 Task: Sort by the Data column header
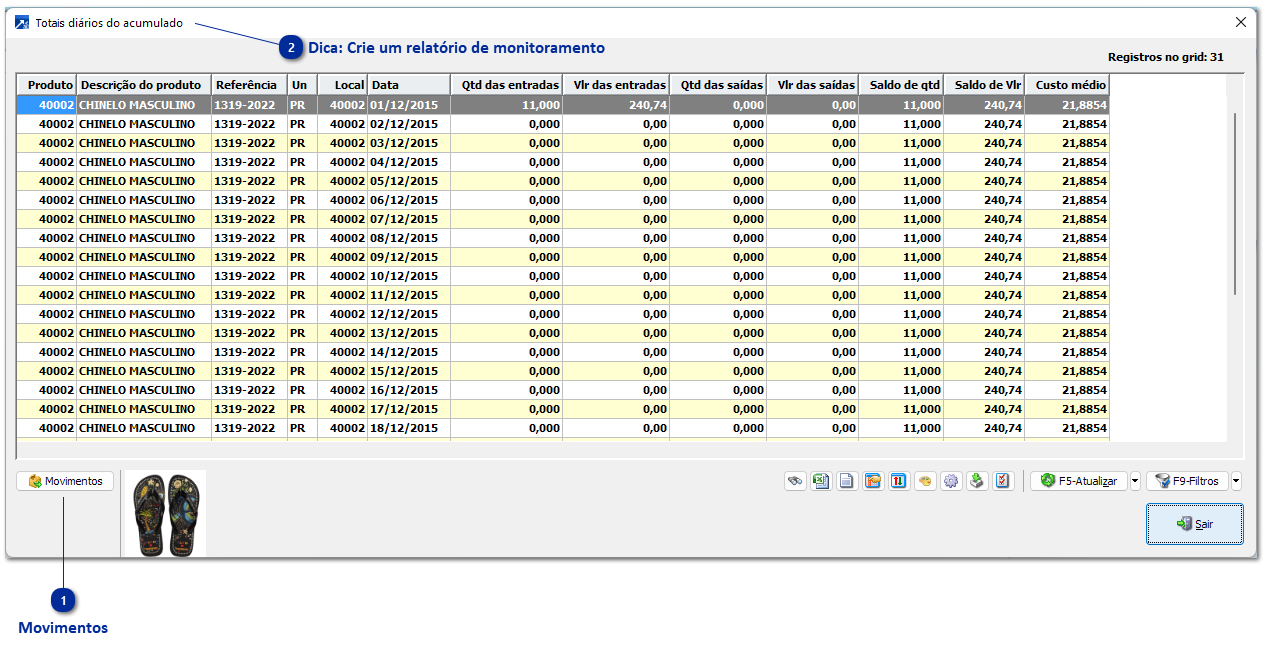pos(408,85)
